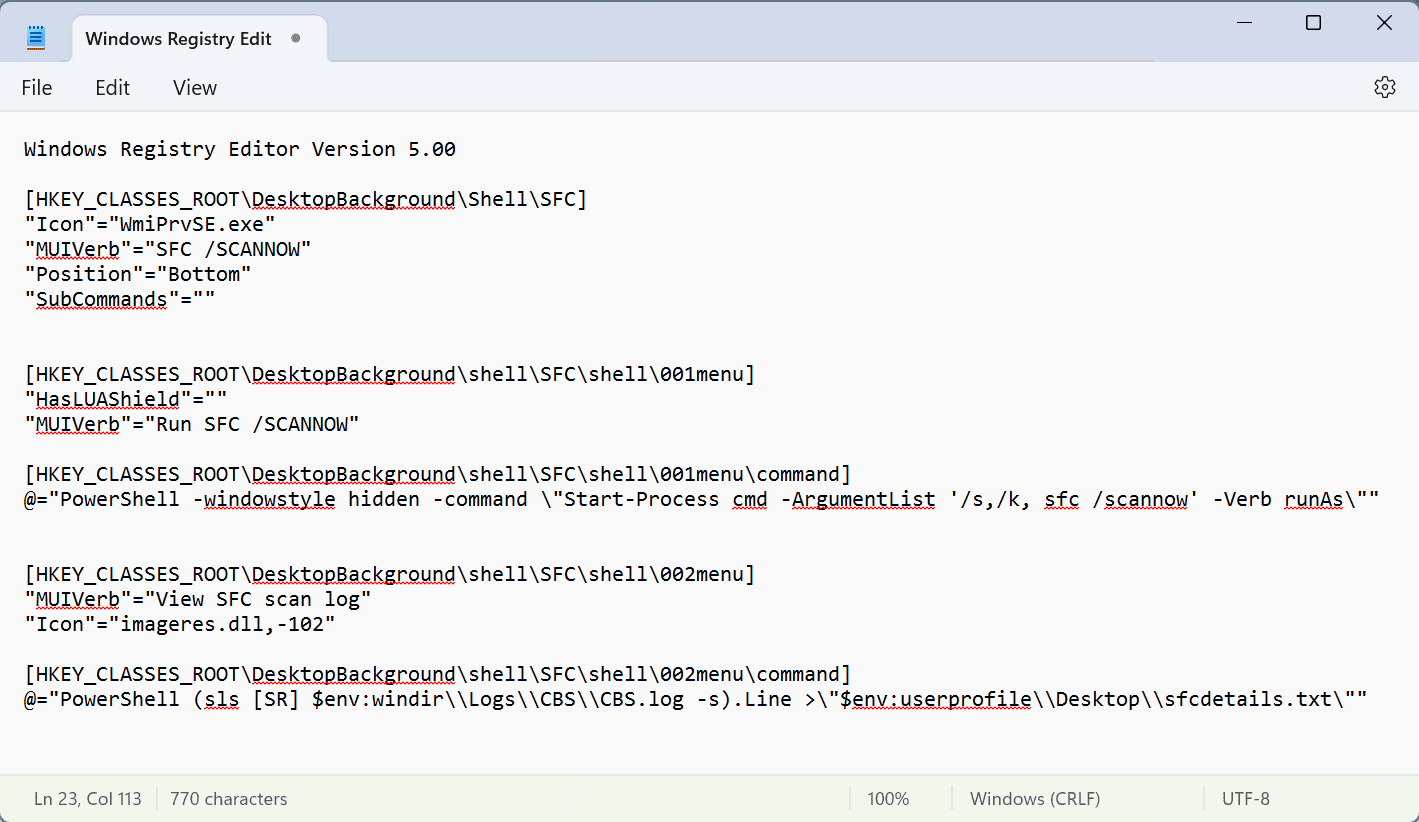Click the Ln 23, Col 113 status entry
The height and width of the screenshot is (822, 1419).
pyautogui.click(x=88, y=799)
